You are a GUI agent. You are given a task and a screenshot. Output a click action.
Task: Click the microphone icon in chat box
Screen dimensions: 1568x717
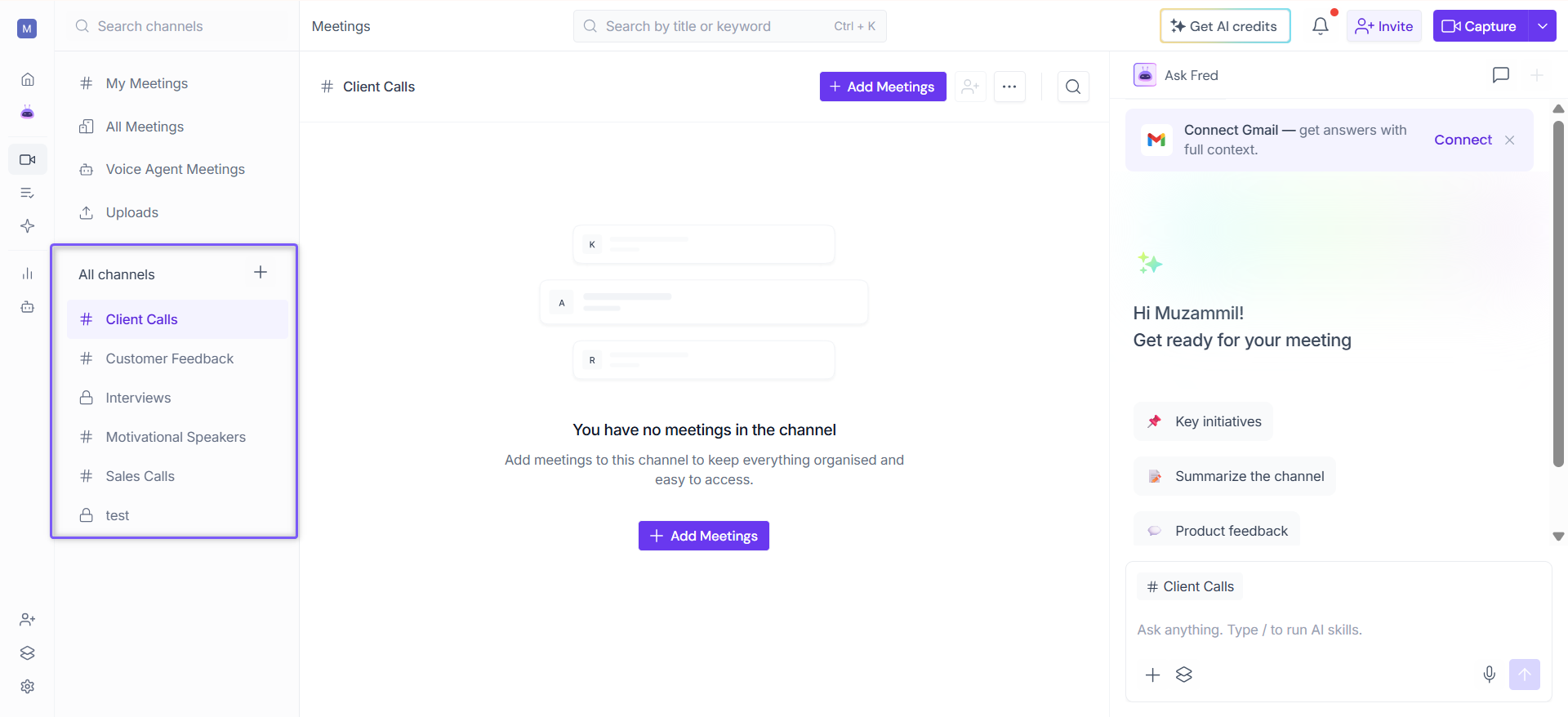click(1489, 675)
